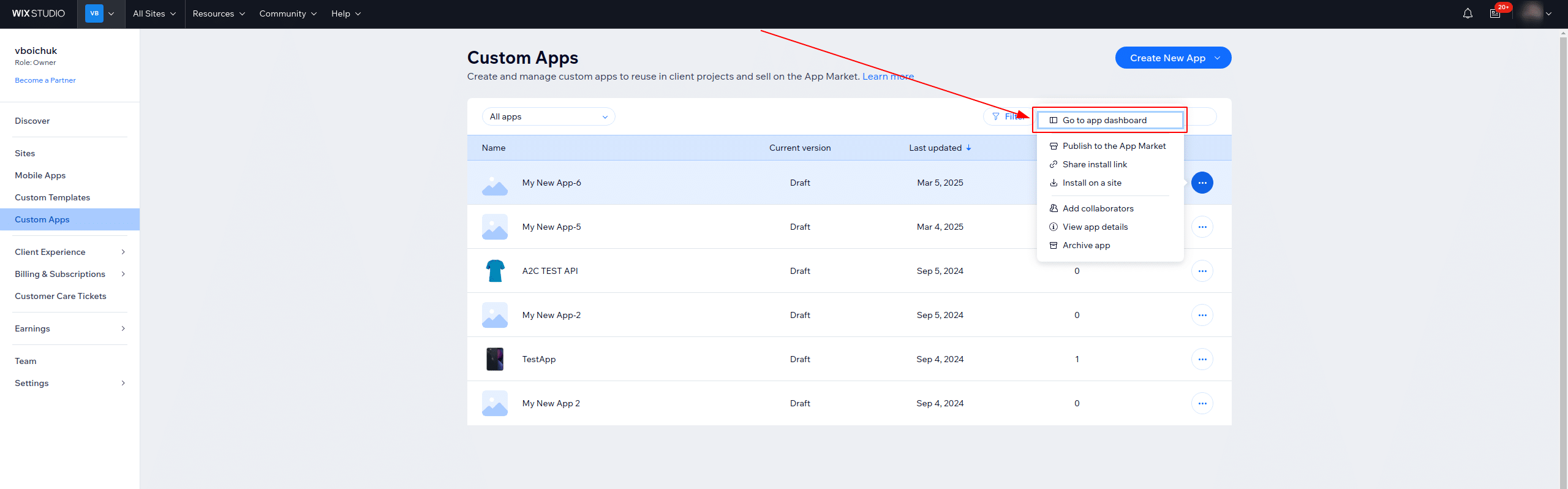1568x489 pixels.
Task: Open the notifications bell icon
Action: pyautogui.click(x=1468, y=13)
